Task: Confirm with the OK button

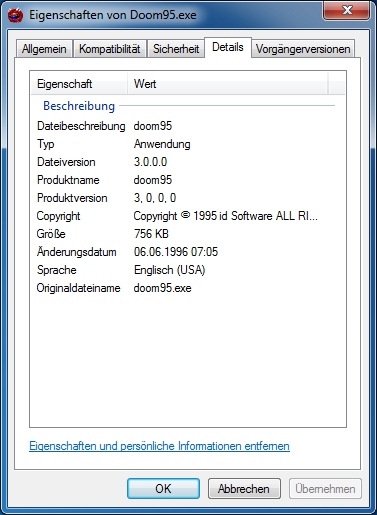Action: [163, 489]
